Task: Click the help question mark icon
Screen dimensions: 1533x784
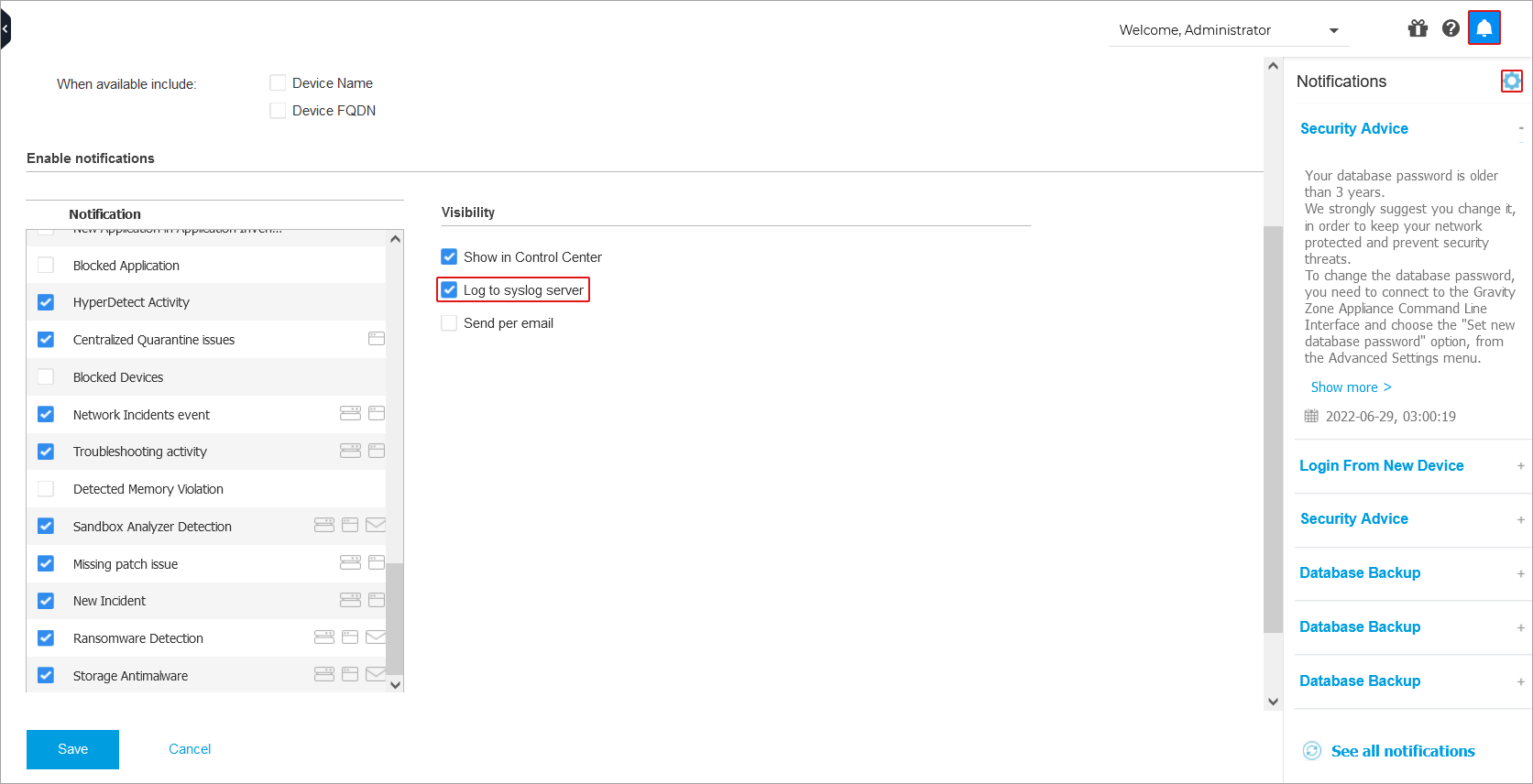Action: click(1451, 28)
